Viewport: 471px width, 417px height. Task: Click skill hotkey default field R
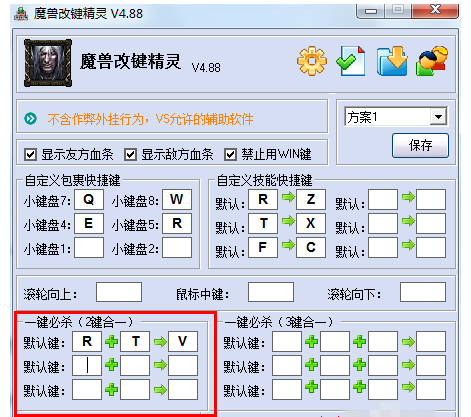coord(263,199)
